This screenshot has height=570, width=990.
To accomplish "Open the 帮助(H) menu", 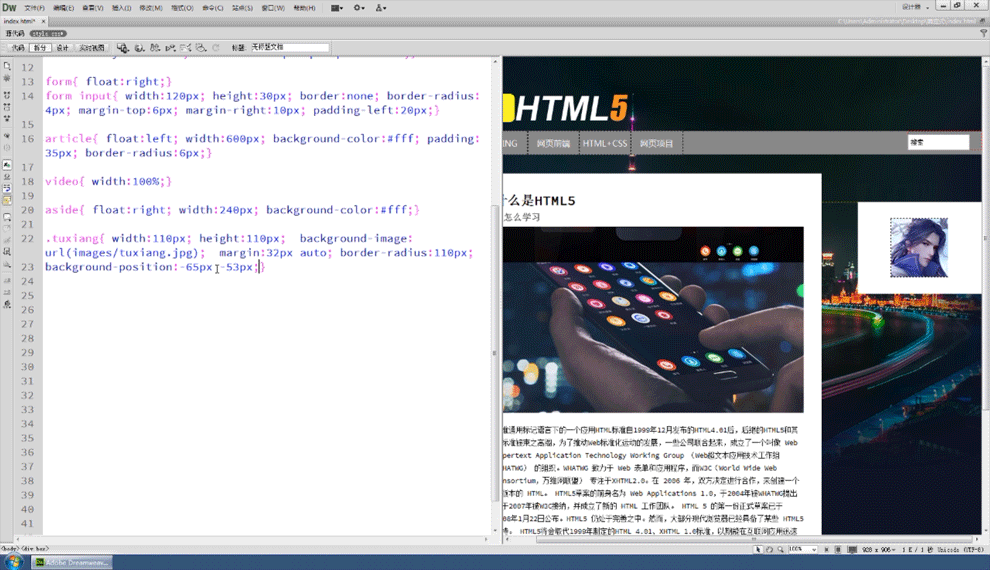I will point(304,8).
